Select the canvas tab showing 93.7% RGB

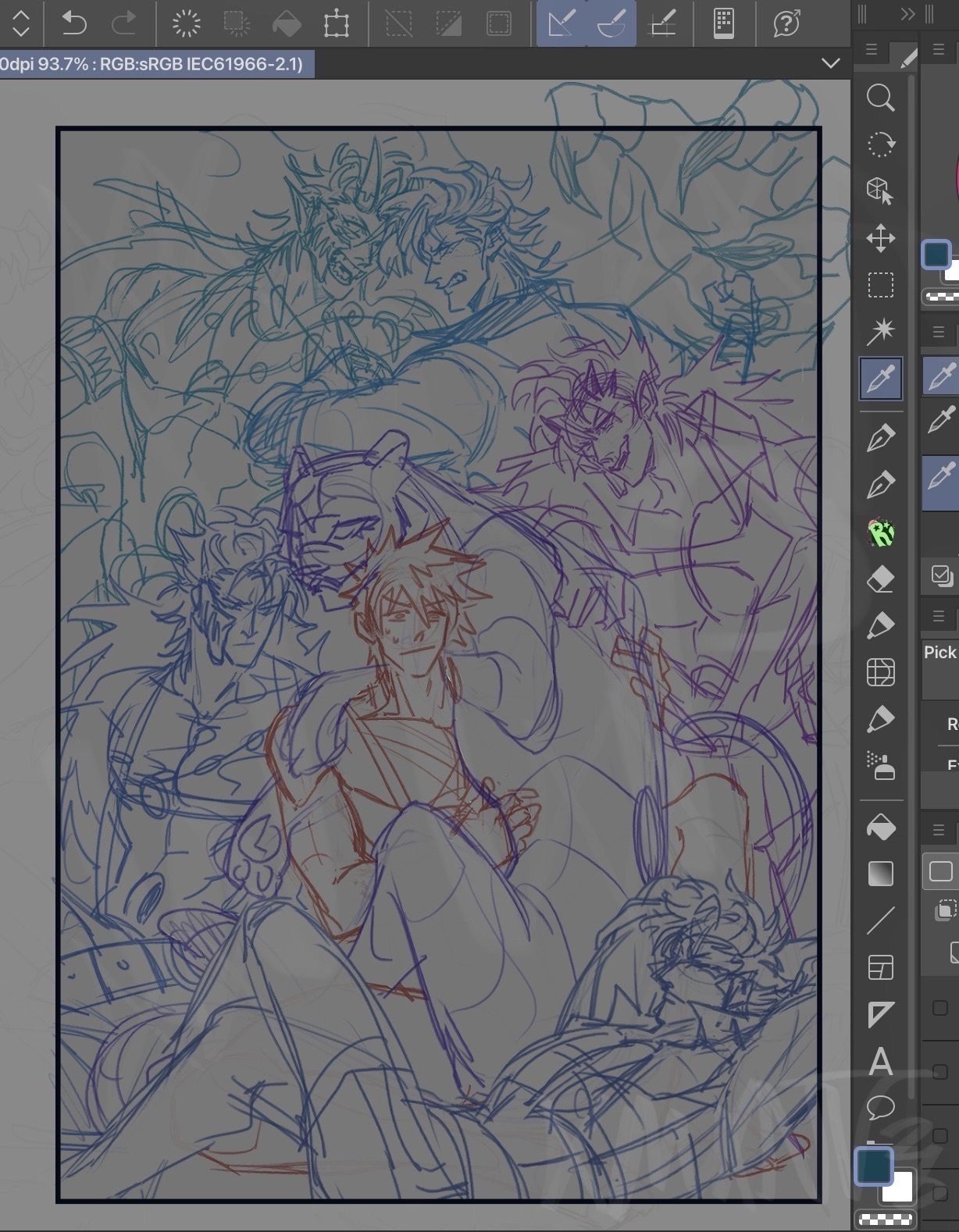pyautogui.click(x=156, y=64)
